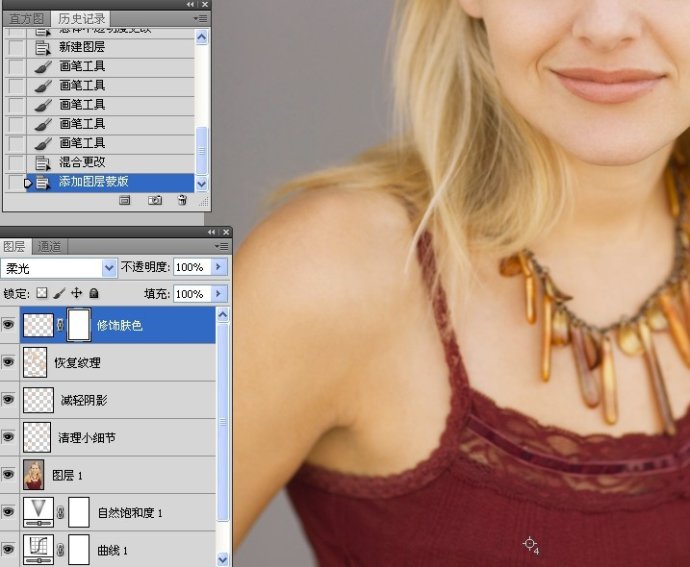Viewport: 690px width, 567px height.
Task: Select the 曲线 1 layer mask thumbnail
Action: click(79, 549)
